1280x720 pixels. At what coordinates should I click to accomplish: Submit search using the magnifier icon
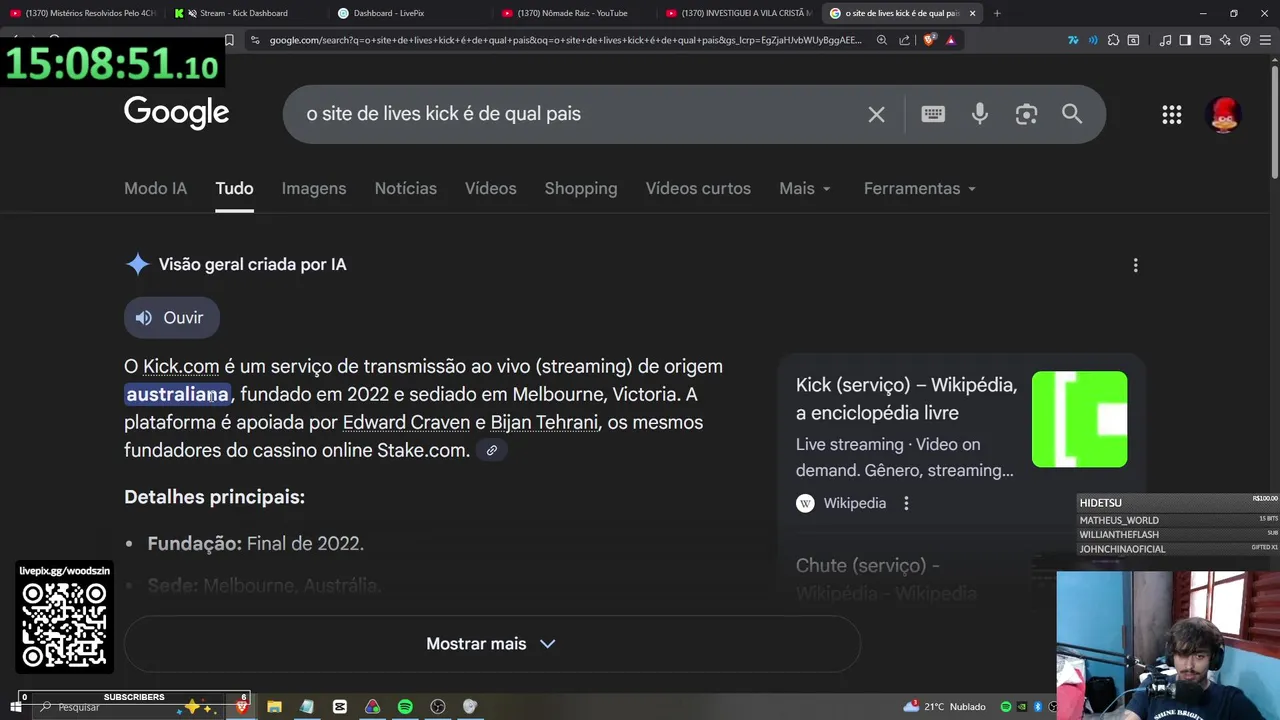1072,114
